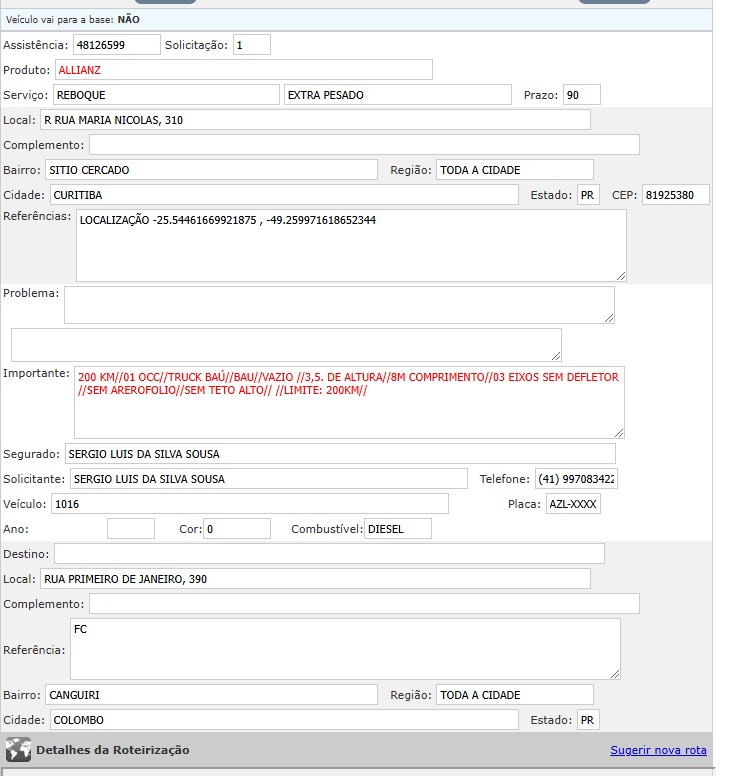Click the destination Local field RUA PRIMEIRO DE JANEIRO
738x776 pixels.
click(x=315, y=579)
